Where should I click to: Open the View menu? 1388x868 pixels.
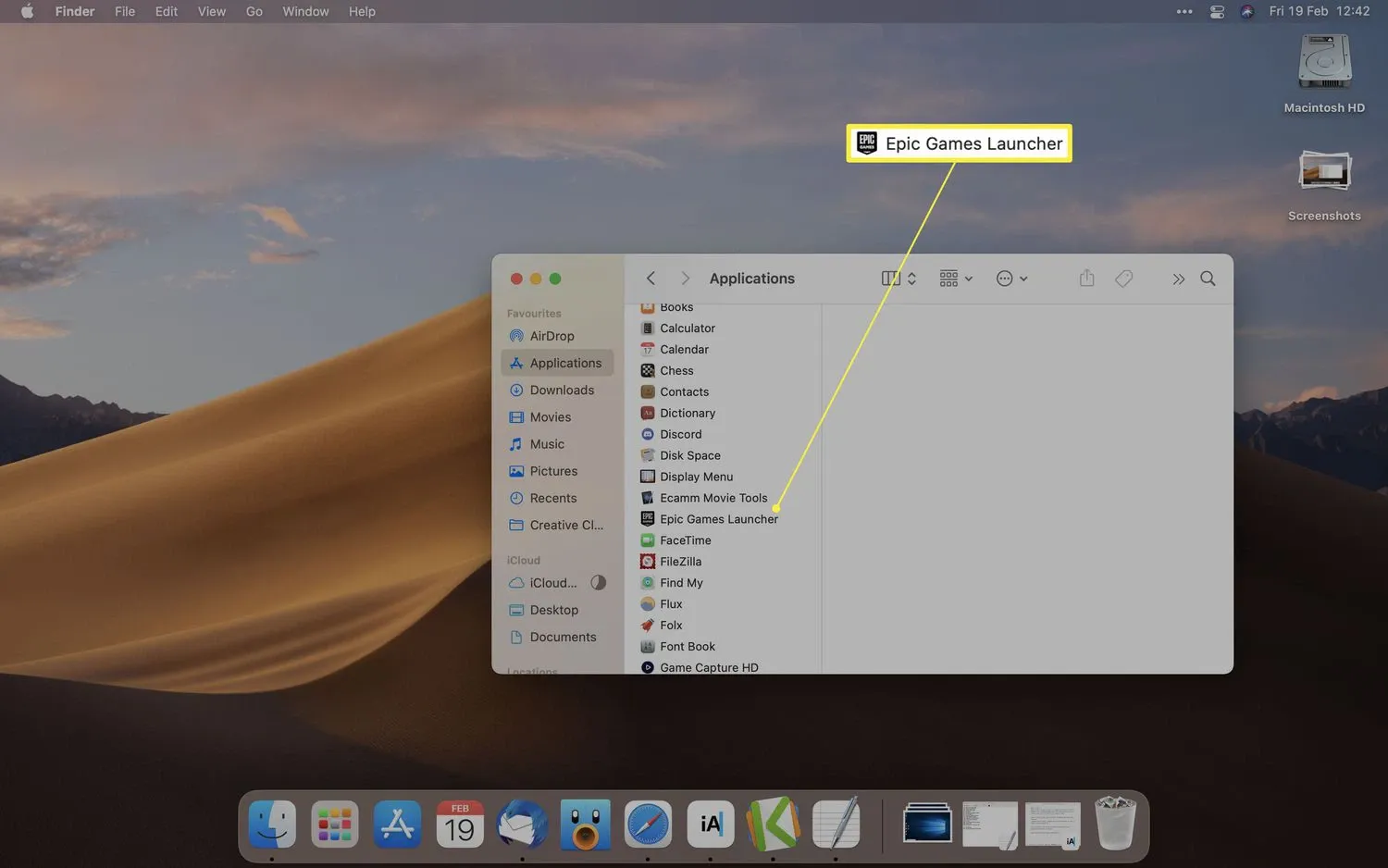tap(212, 11)
